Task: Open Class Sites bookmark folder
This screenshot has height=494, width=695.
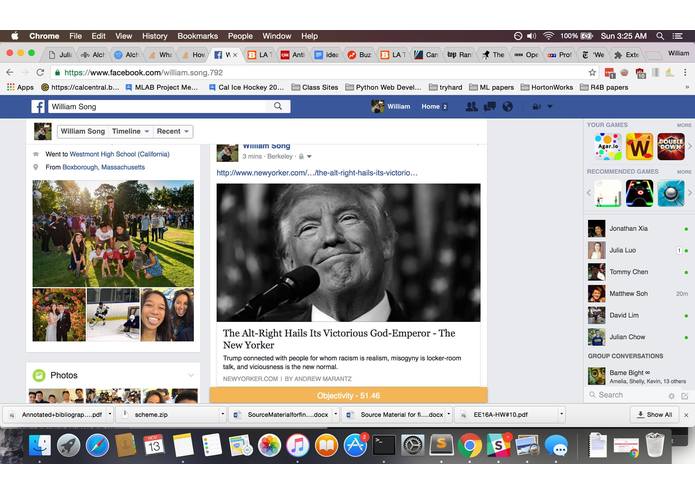Action: [x=315, y=87]
